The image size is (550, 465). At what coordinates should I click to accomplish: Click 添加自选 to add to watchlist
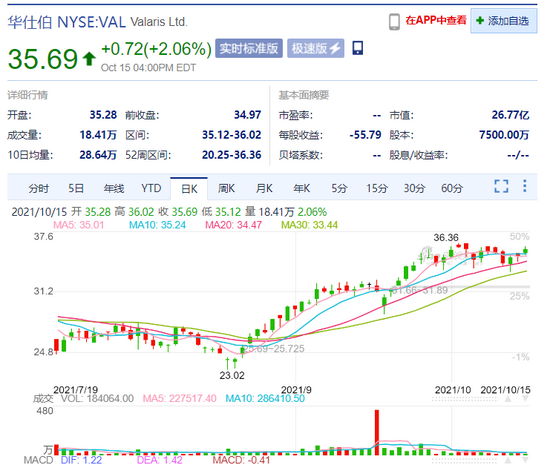point(504,21)
